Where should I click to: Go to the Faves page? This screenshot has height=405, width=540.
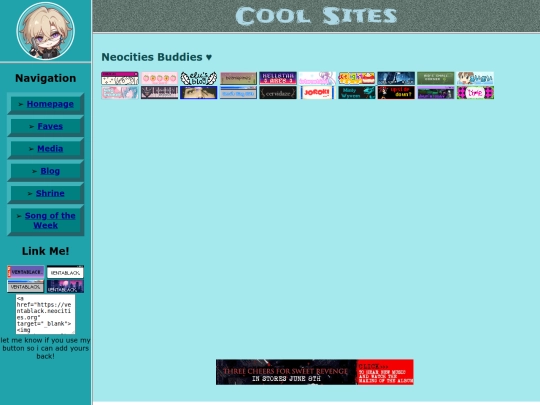pos(50,126)
